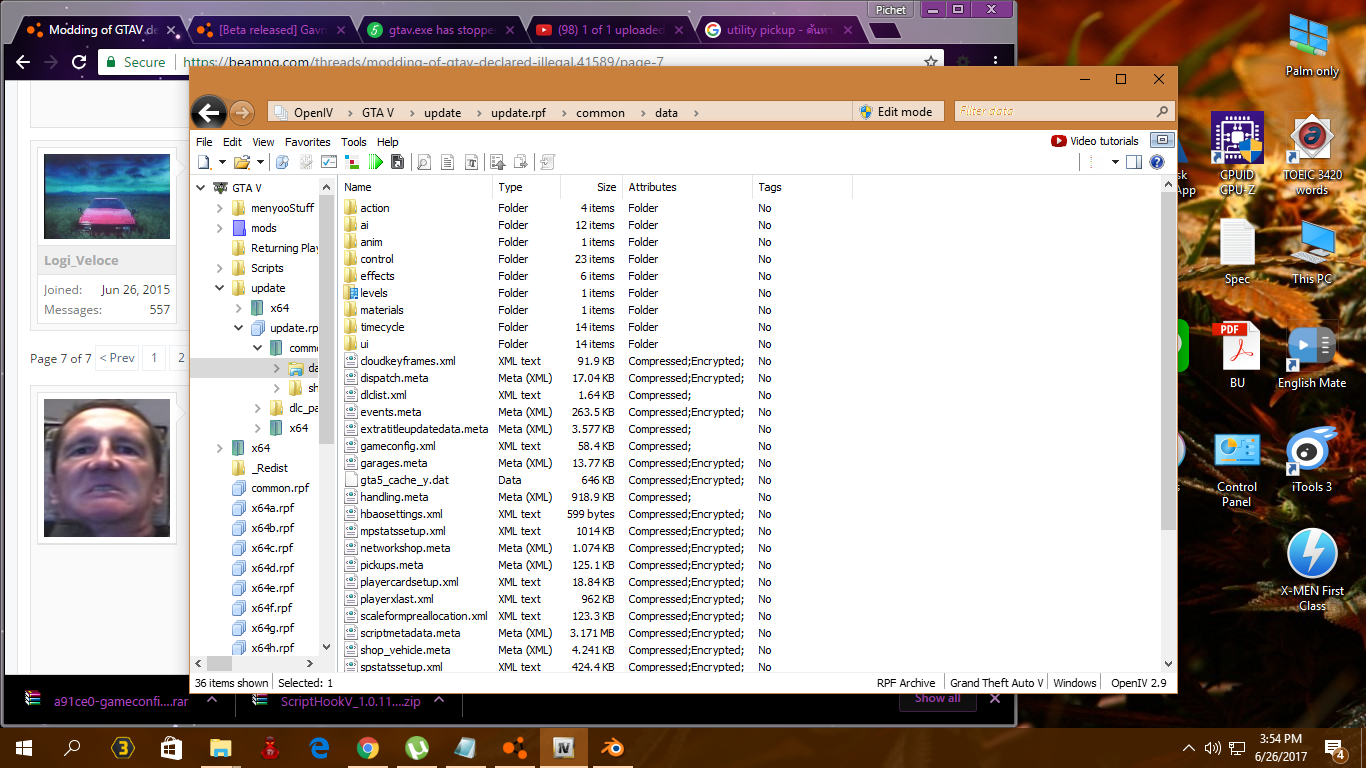The image size is (1366, 768).
Task: Expand the menyooStuff tree node
Action: click(220, 208)
